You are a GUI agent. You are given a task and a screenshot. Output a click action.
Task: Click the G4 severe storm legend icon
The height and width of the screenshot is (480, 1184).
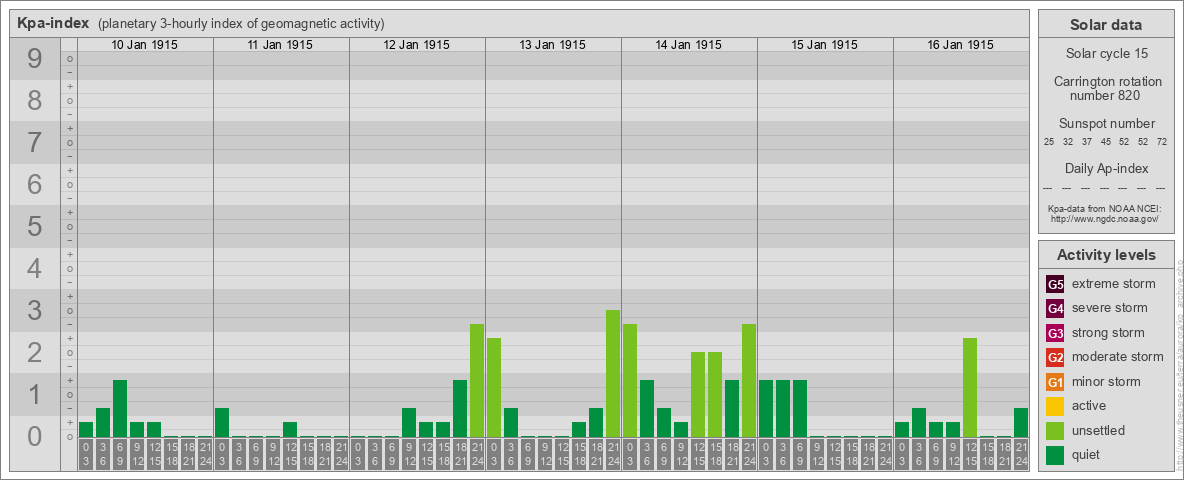point(1055,308)
